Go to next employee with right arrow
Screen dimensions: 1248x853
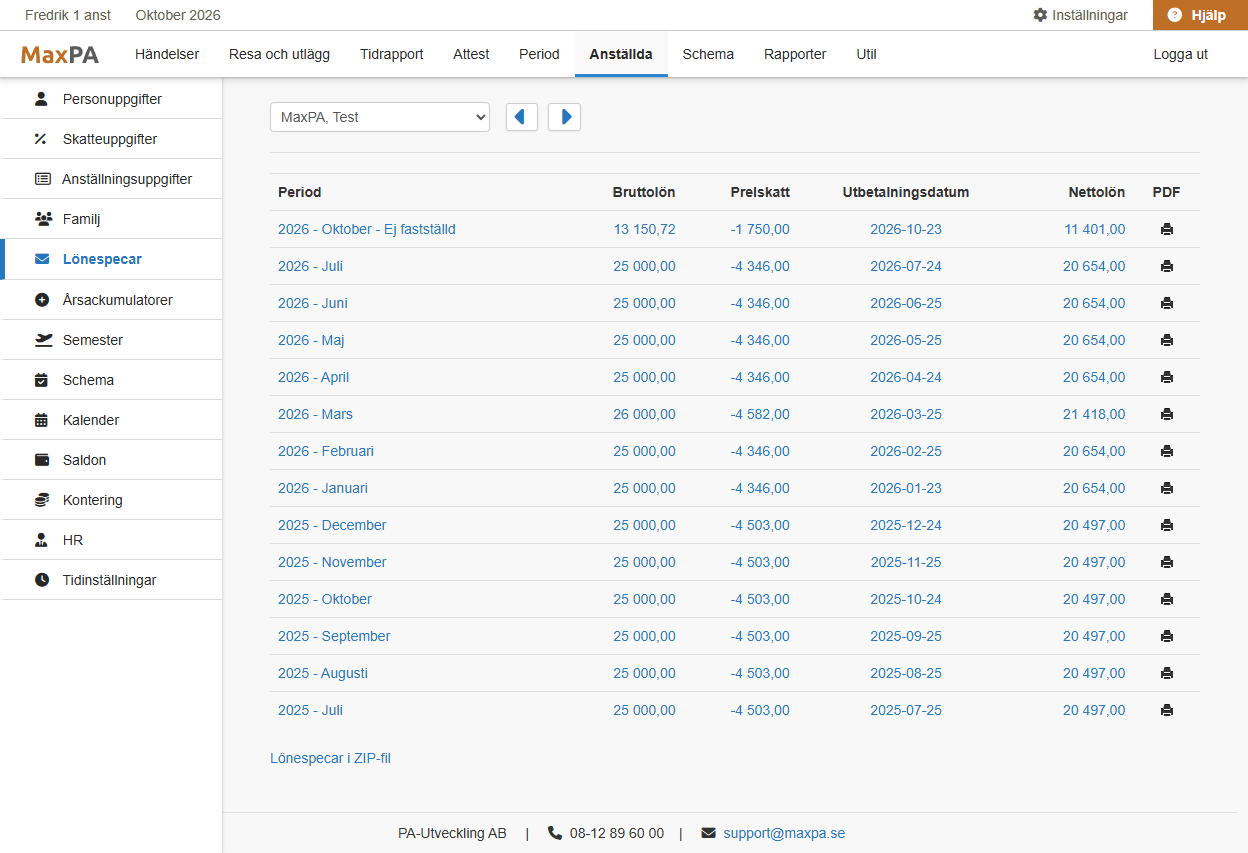(x=564, y=117)
